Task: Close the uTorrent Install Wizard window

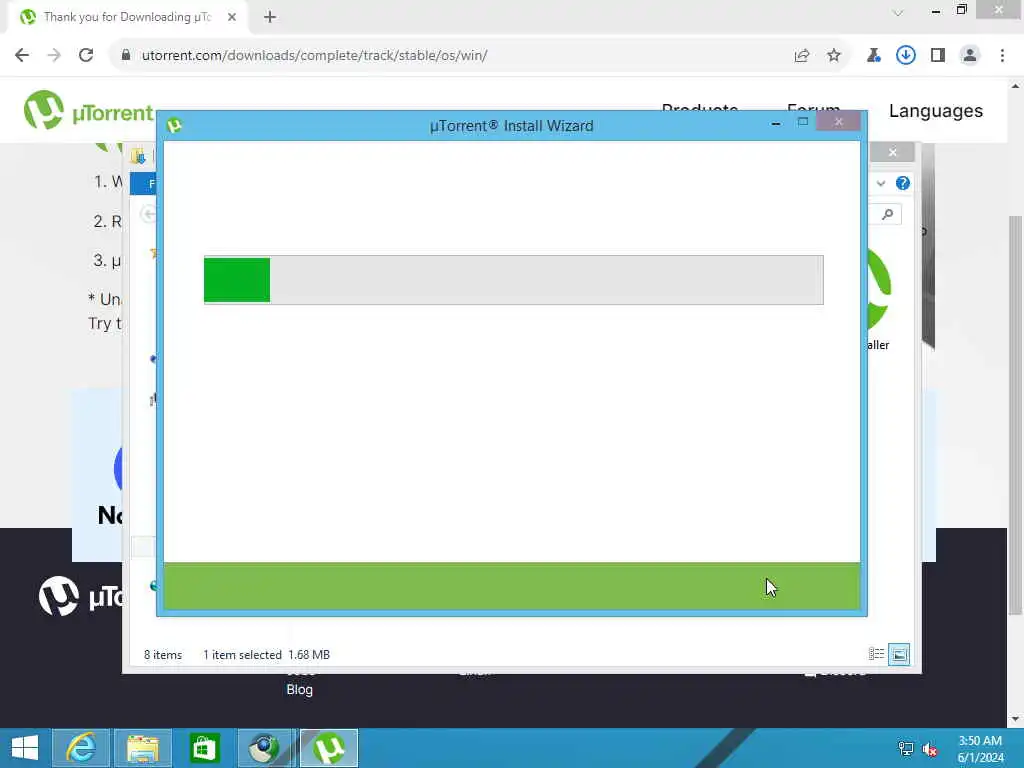Action: 839,121
